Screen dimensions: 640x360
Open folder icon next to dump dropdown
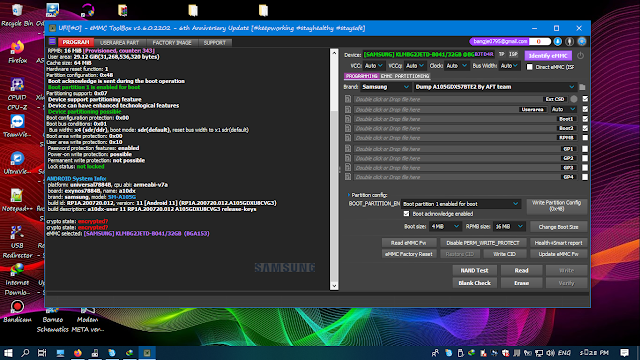[x=582, y=87]
